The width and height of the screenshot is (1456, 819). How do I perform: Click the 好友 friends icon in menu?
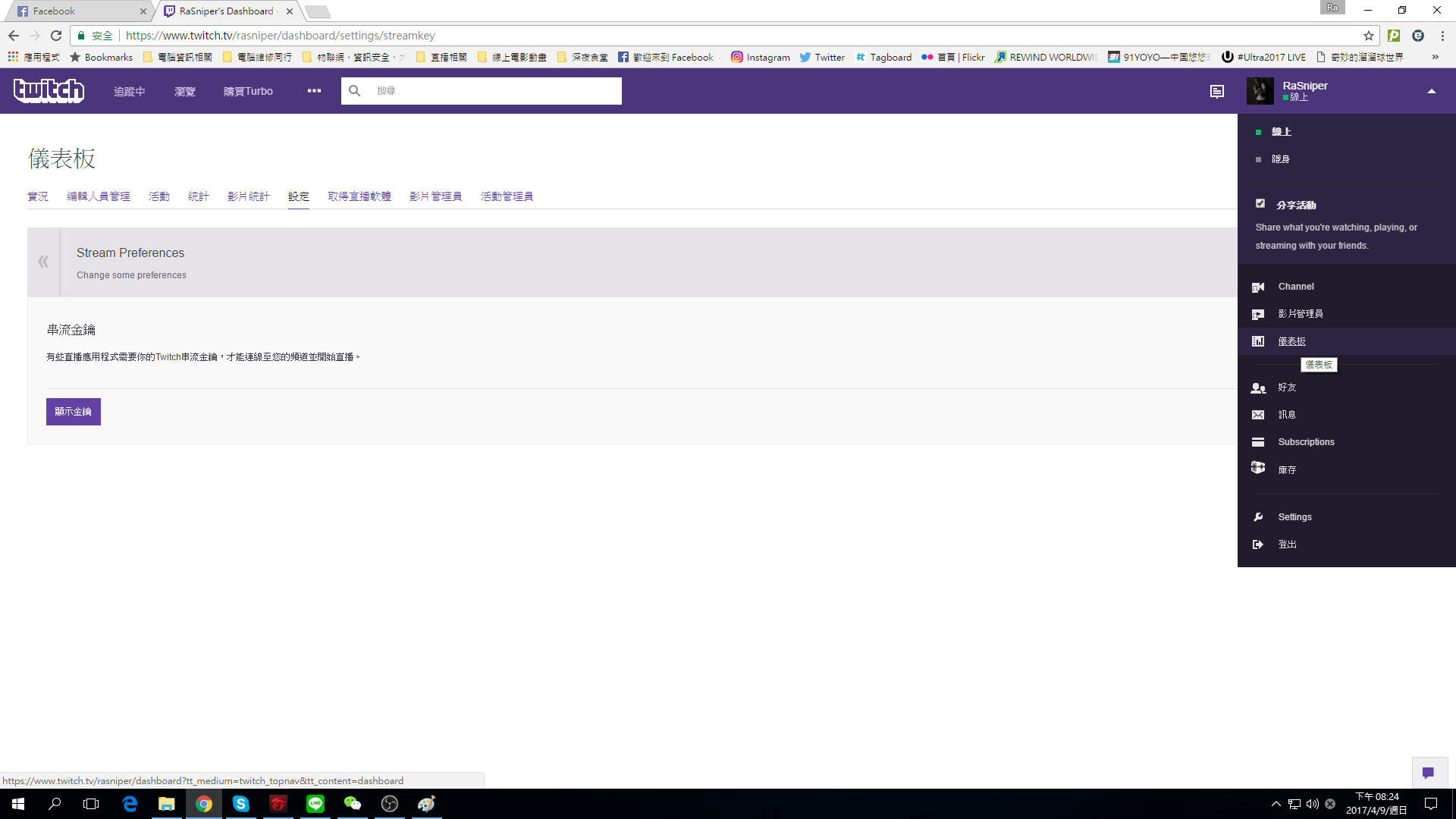[1258, 388]
